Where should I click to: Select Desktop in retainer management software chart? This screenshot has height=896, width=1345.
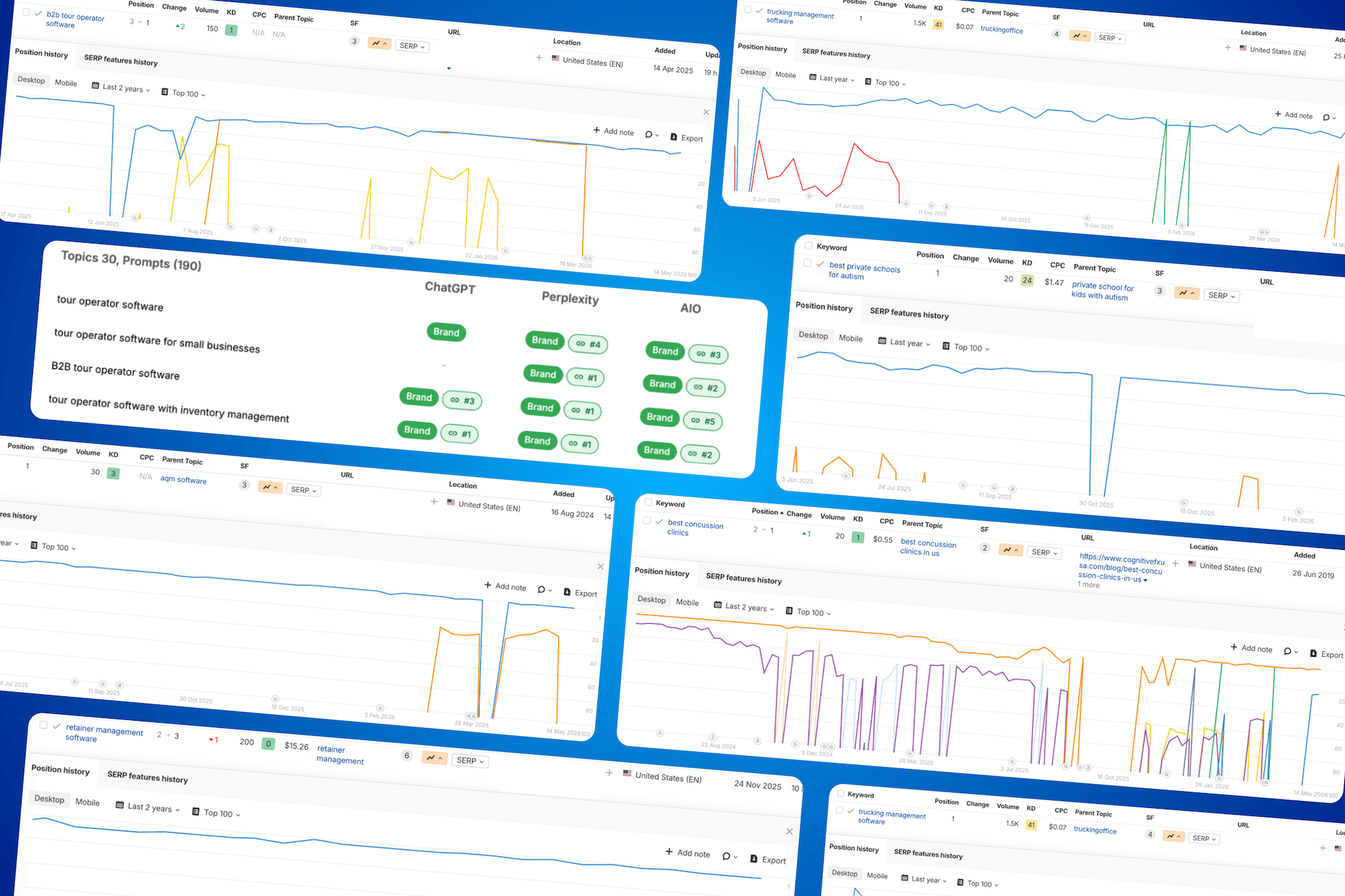pos(49,799)
